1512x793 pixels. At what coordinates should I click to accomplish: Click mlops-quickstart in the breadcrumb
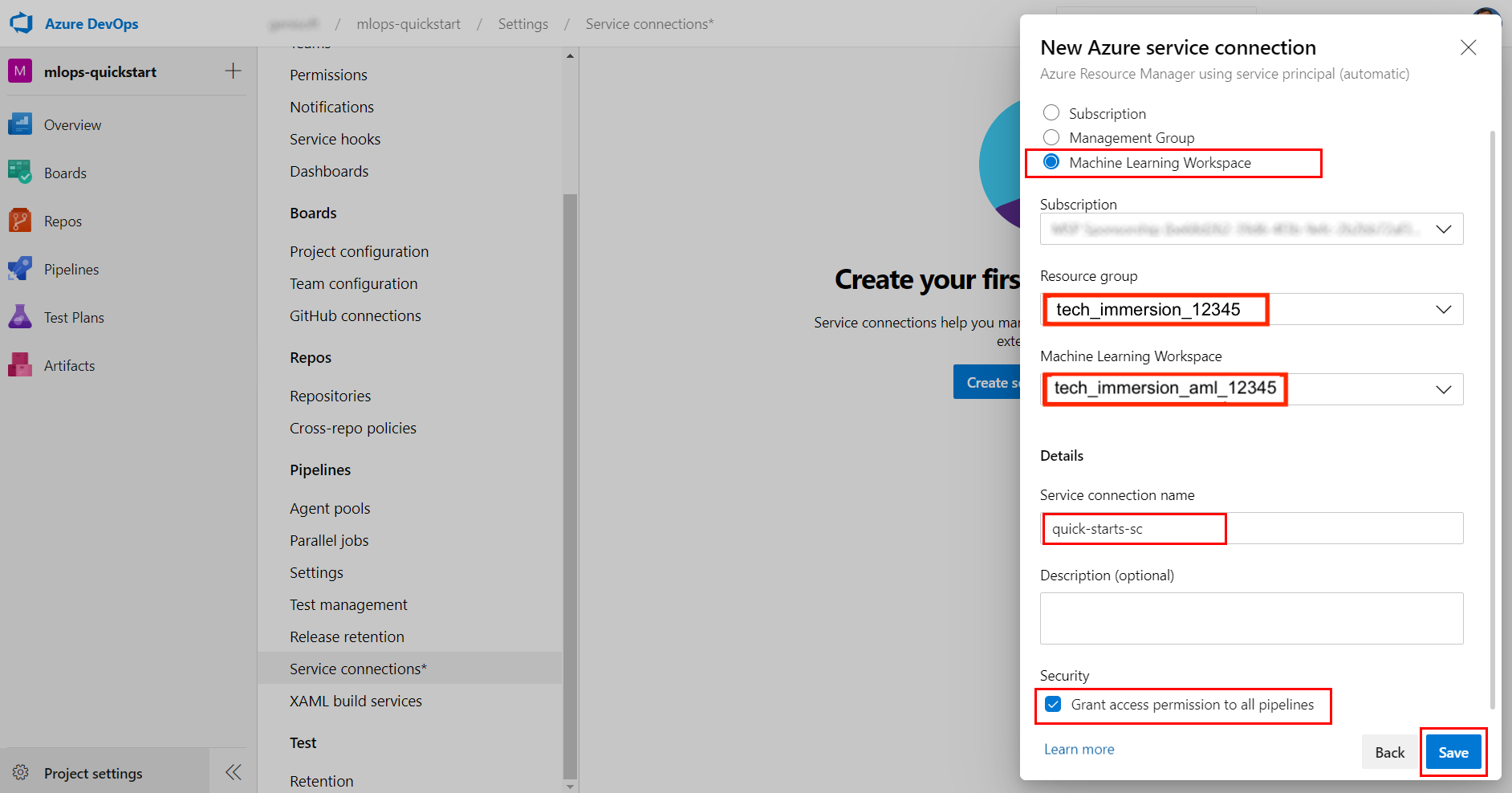pos(408,24)
